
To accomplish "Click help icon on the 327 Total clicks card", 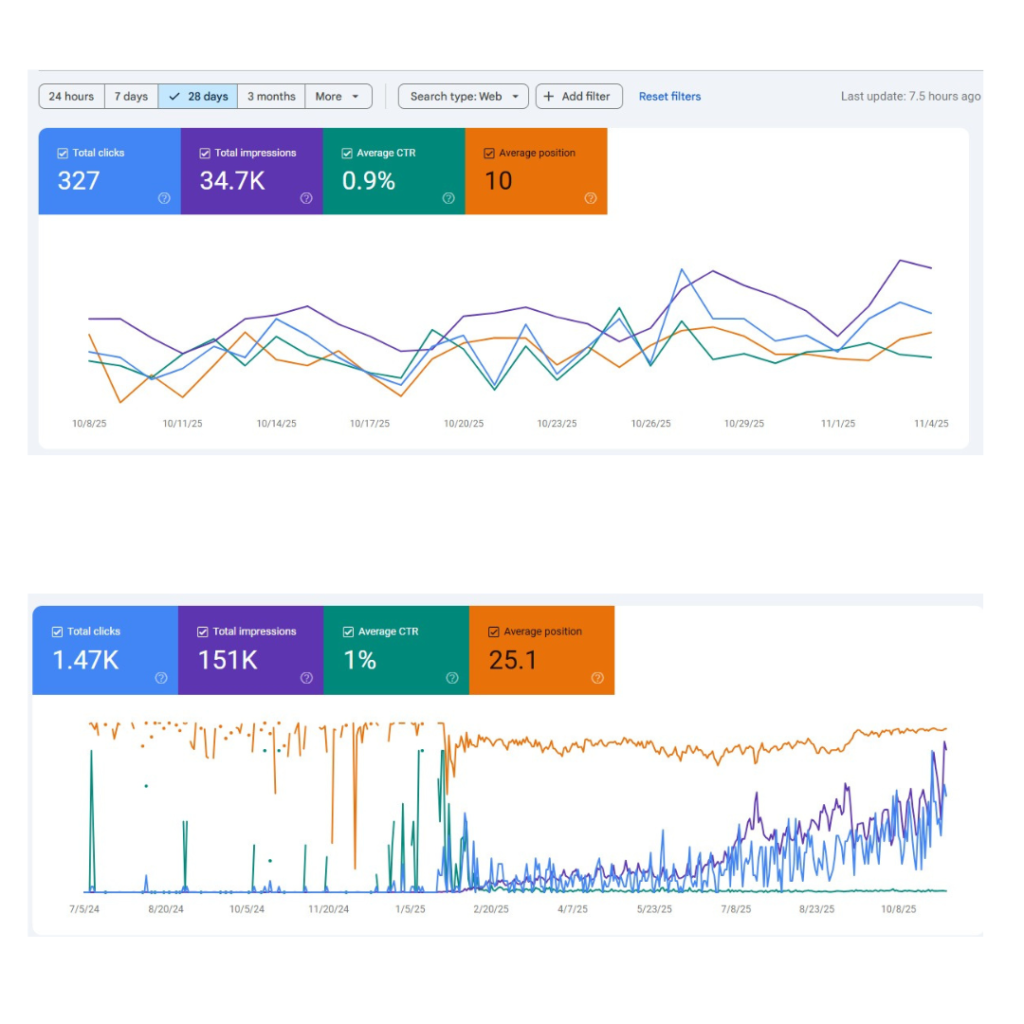I will click(164, 198).
